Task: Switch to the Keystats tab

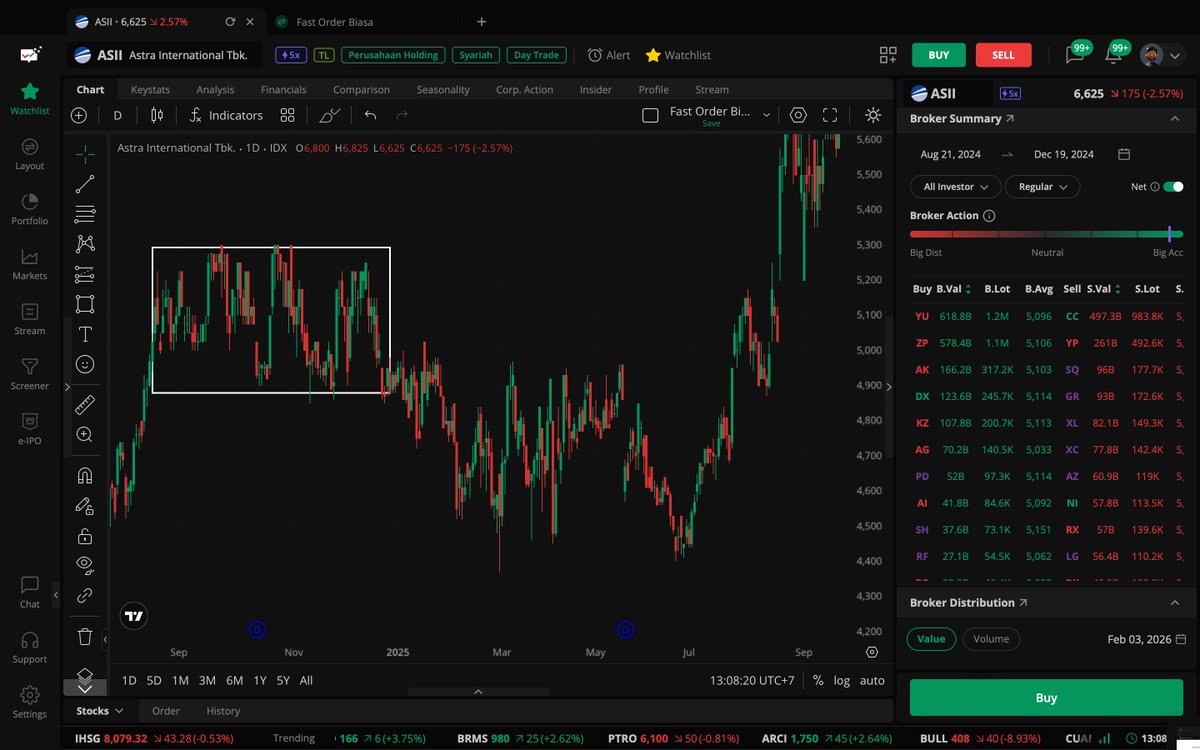Action: (x=150, y=89)
